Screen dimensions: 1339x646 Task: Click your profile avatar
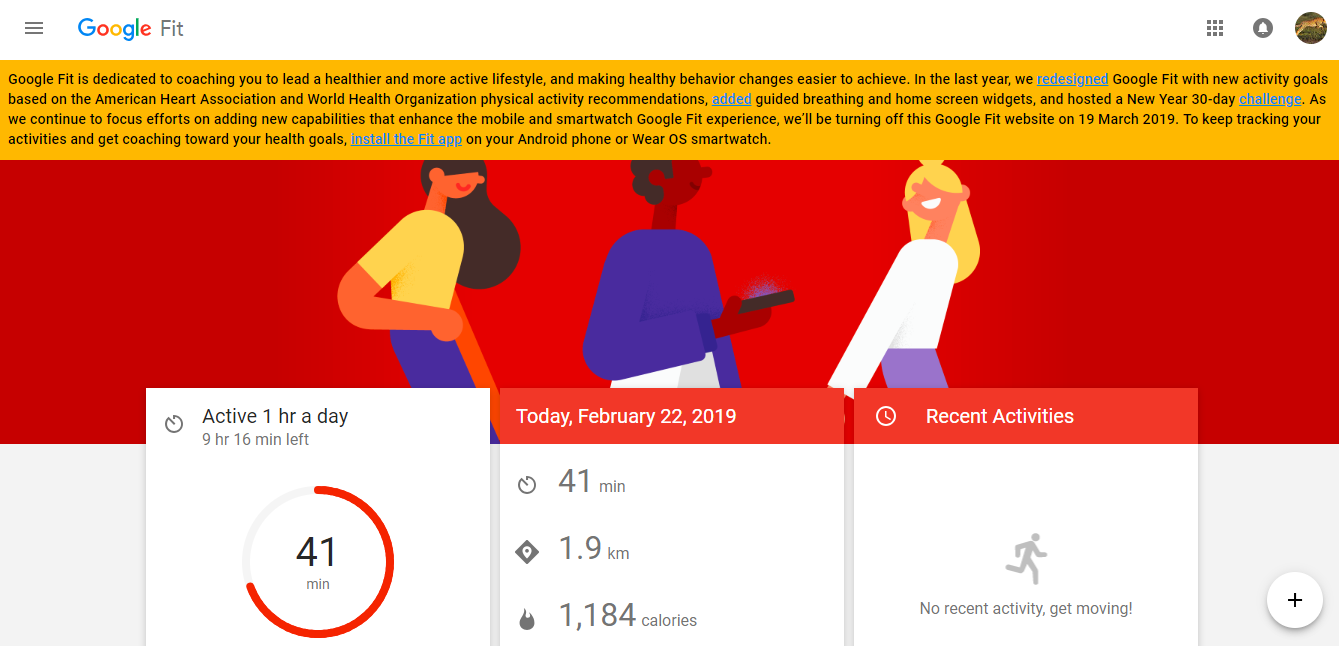pyautogui.click(x=1310, y=28)
